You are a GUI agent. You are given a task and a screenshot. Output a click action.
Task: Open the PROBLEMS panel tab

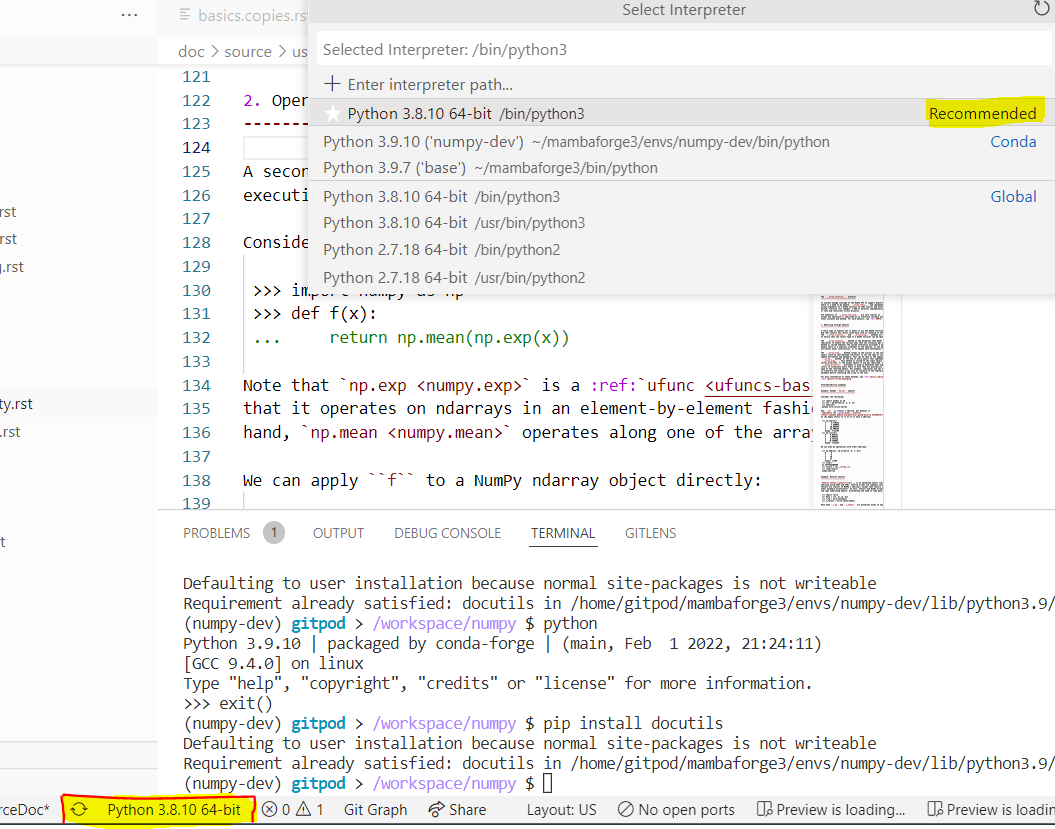pos(216,533)
